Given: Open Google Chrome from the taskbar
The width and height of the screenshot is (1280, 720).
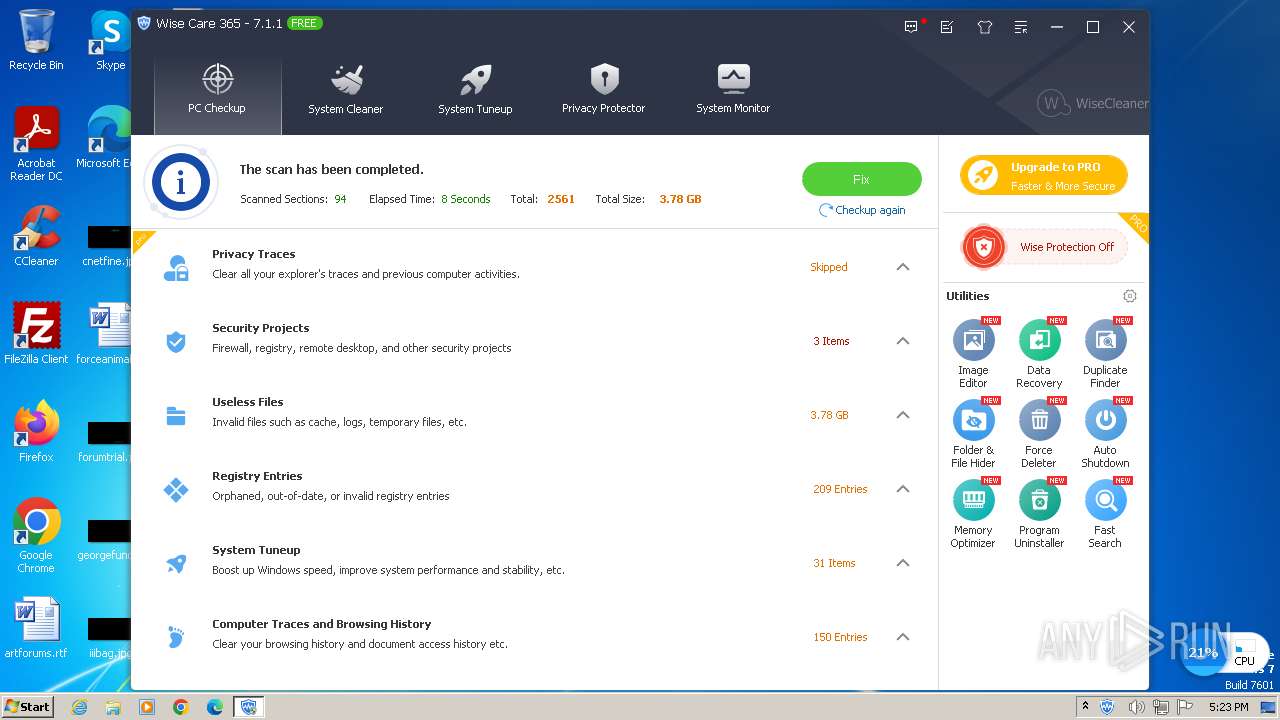Looking at the screenshot, I should (181, 707).
